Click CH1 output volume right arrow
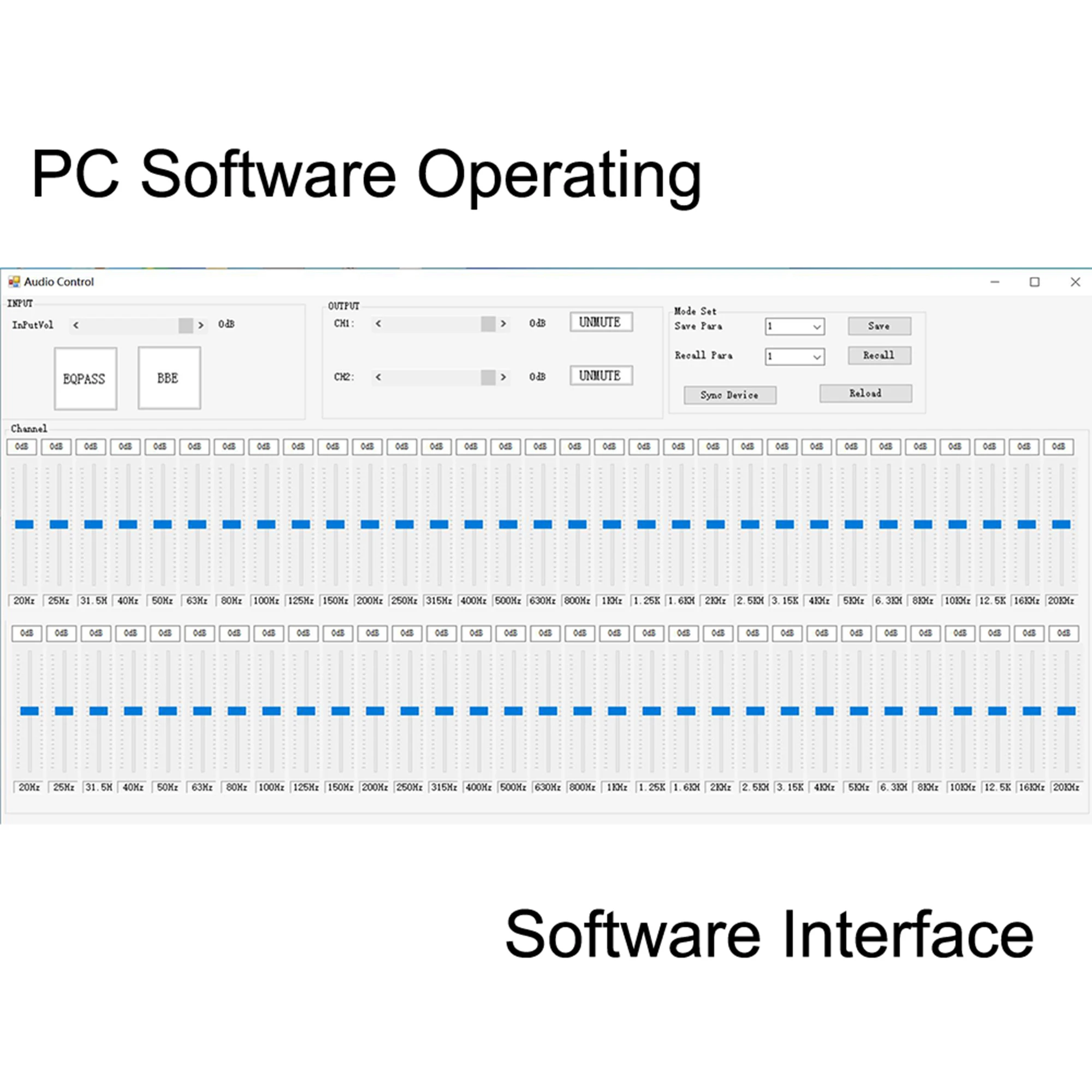 pyautogui.click(x=503, y=323)
